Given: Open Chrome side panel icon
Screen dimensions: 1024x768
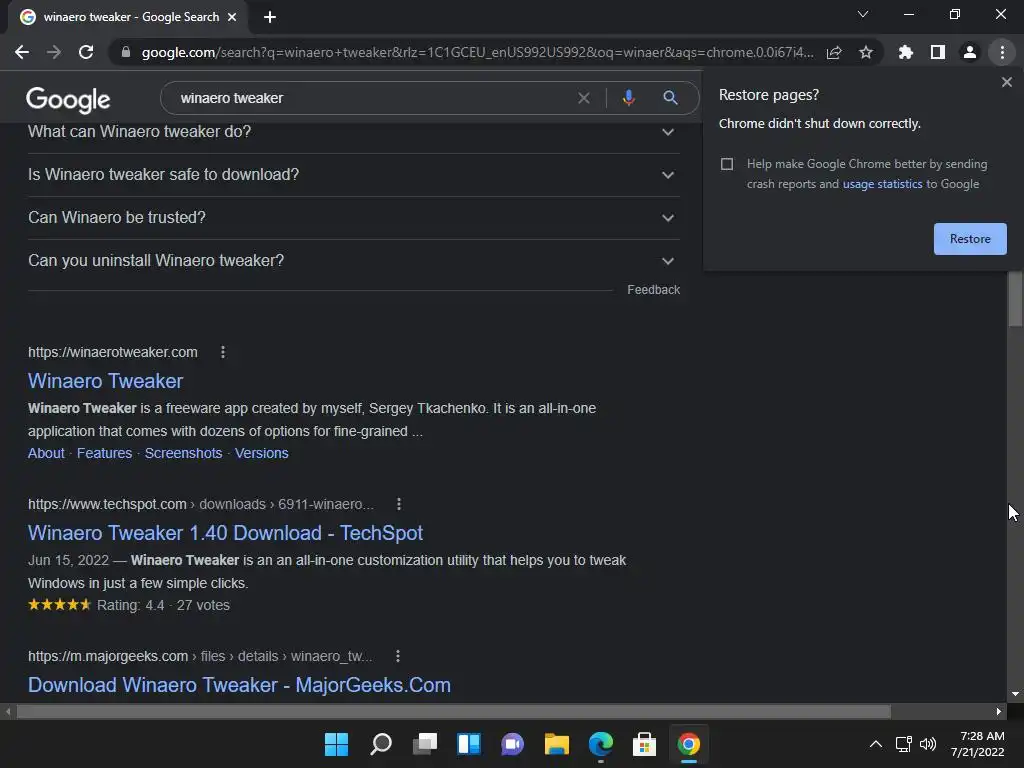Looking at the screenshot, I should (x=938, y=52).
